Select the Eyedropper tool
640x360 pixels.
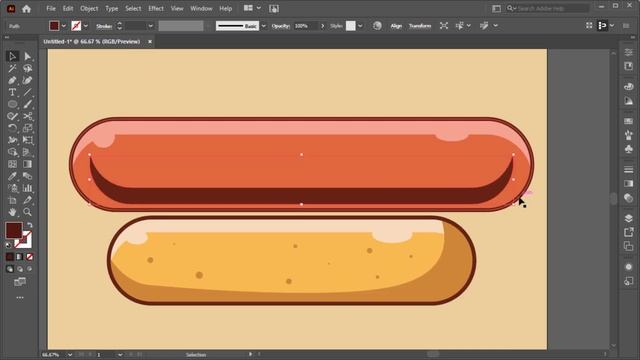12,176
